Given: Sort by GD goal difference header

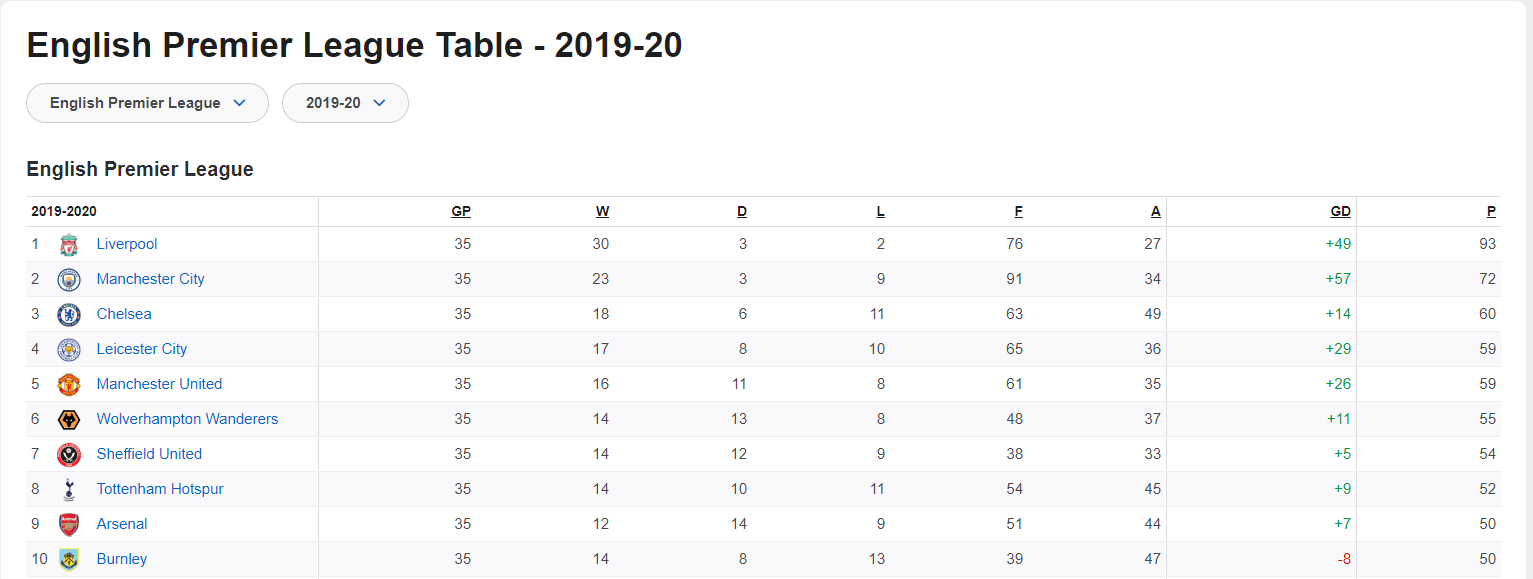Looking at the screenshot, I should [x=1340, y=211].
